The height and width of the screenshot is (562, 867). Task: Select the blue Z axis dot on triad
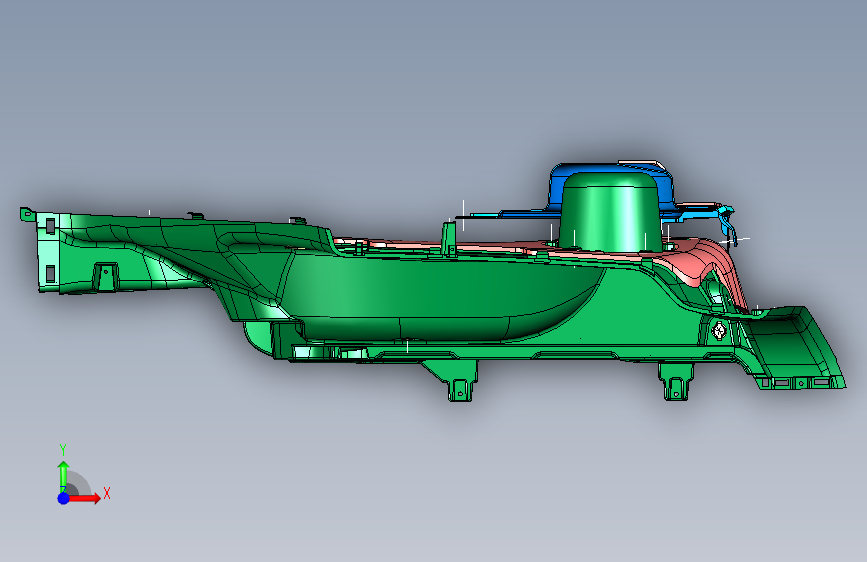(64, 498)
